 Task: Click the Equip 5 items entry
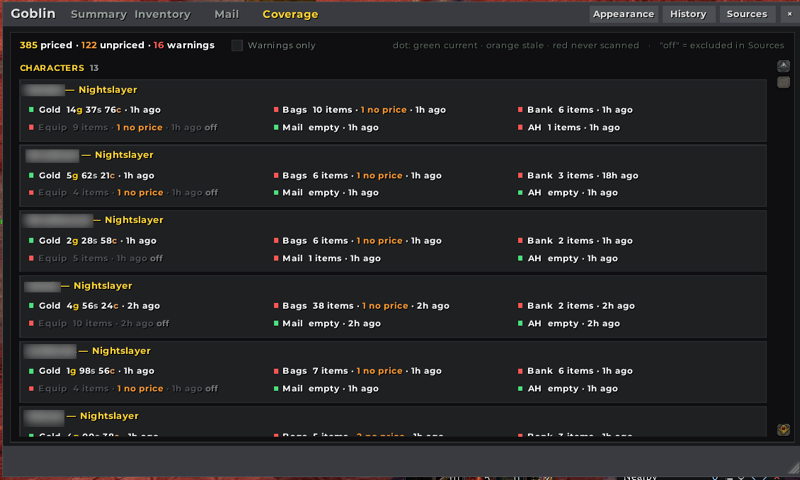[x=95, y=259]
